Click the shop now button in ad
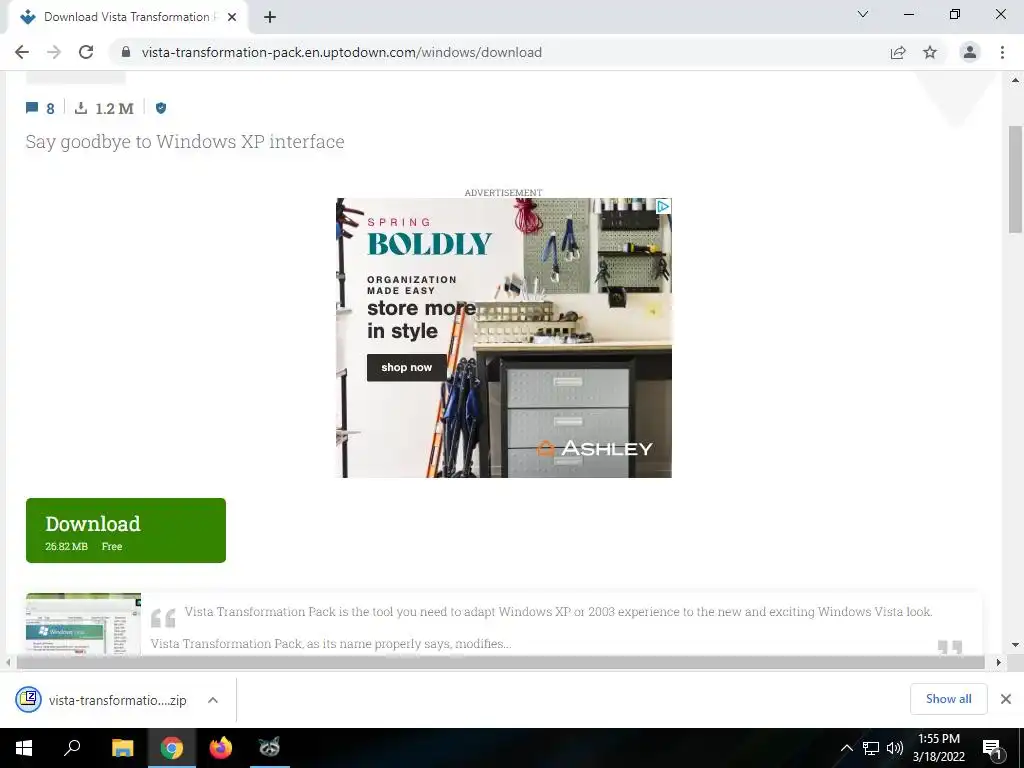The width and height of the screenshot is (1024, 768). [x=407, y=368]
